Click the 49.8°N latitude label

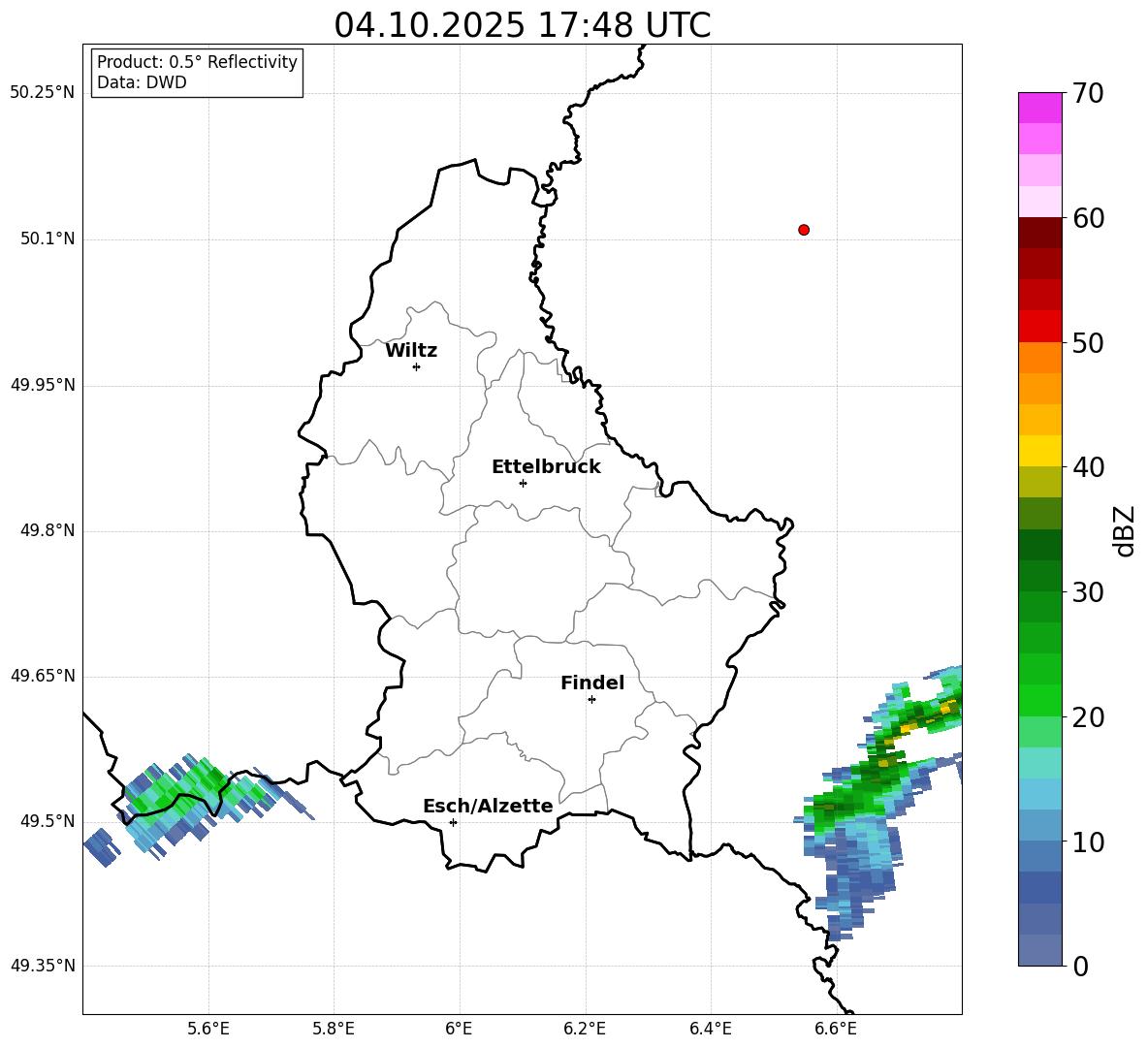click(x=48, y=530)
